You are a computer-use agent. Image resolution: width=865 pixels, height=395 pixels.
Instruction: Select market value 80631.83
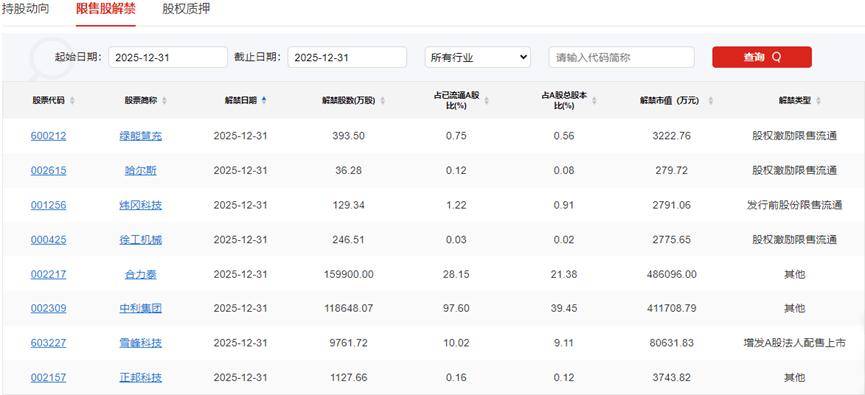tap(671, 343)
